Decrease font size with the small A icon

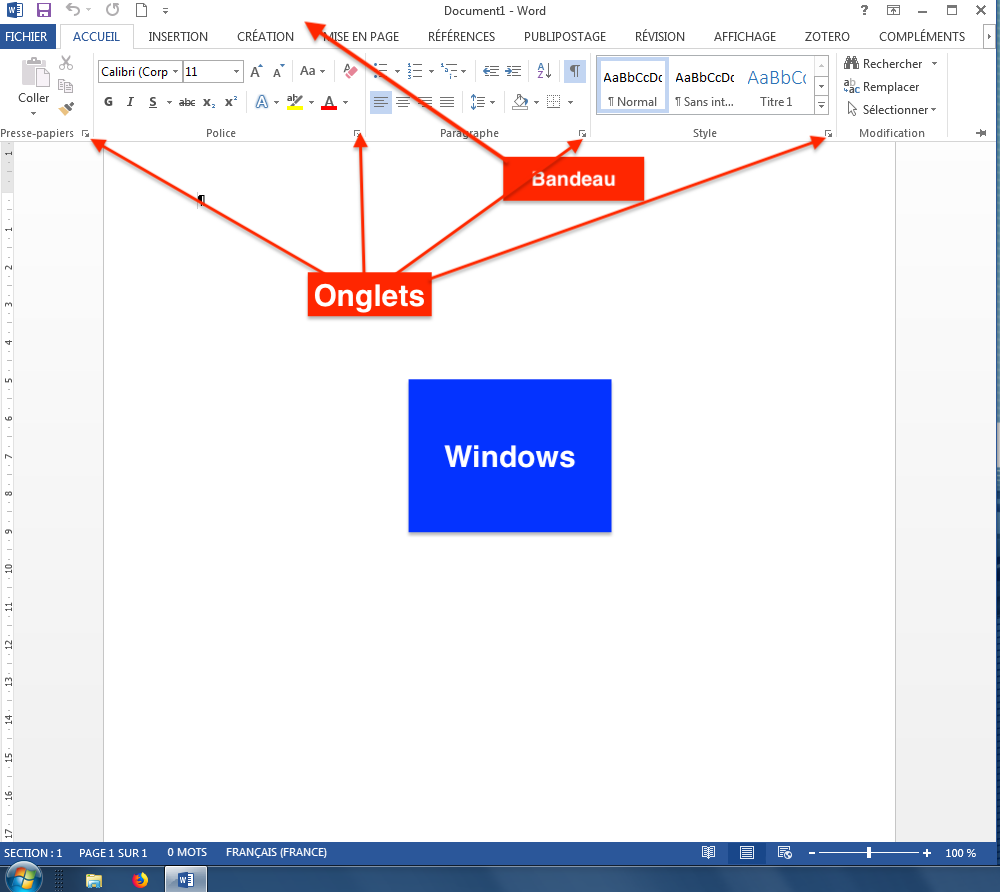278,71
